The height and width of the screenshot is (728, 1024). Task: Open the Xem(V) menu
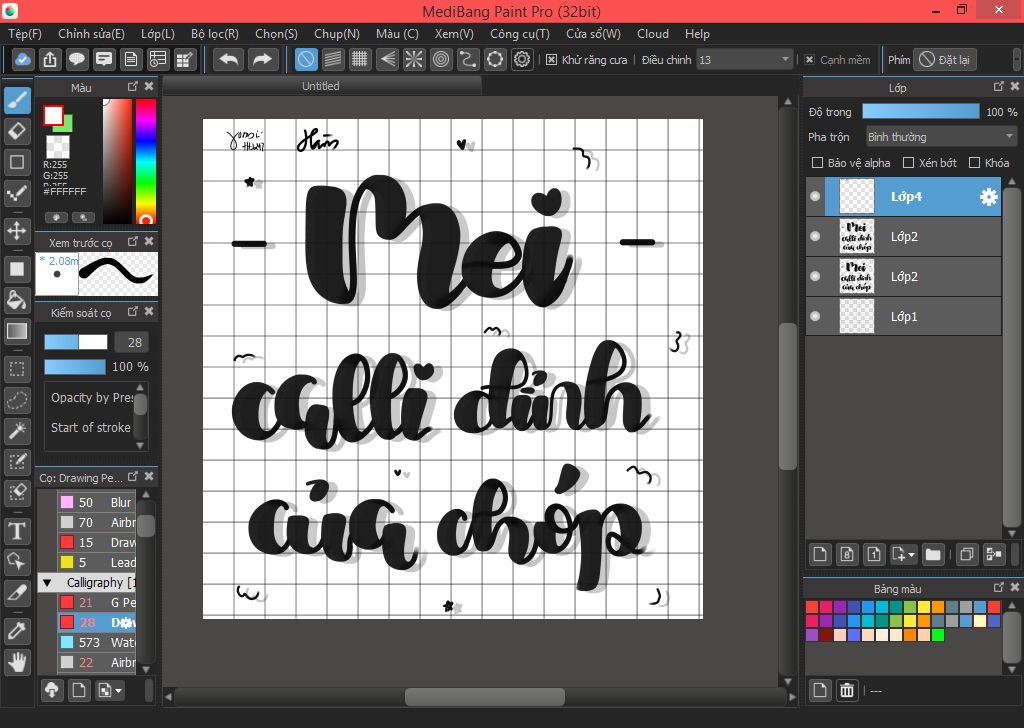(x=454, y=34)
